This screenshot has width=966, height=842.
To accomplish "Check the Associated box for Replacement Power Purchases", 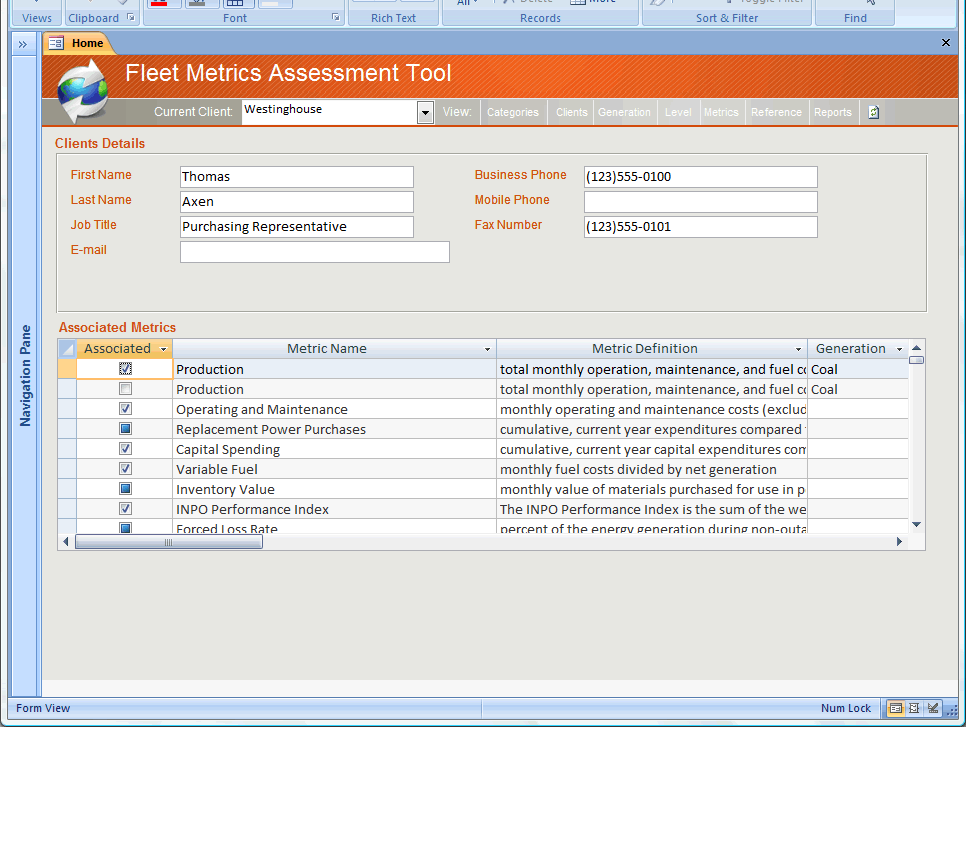I will coord(125,429).
